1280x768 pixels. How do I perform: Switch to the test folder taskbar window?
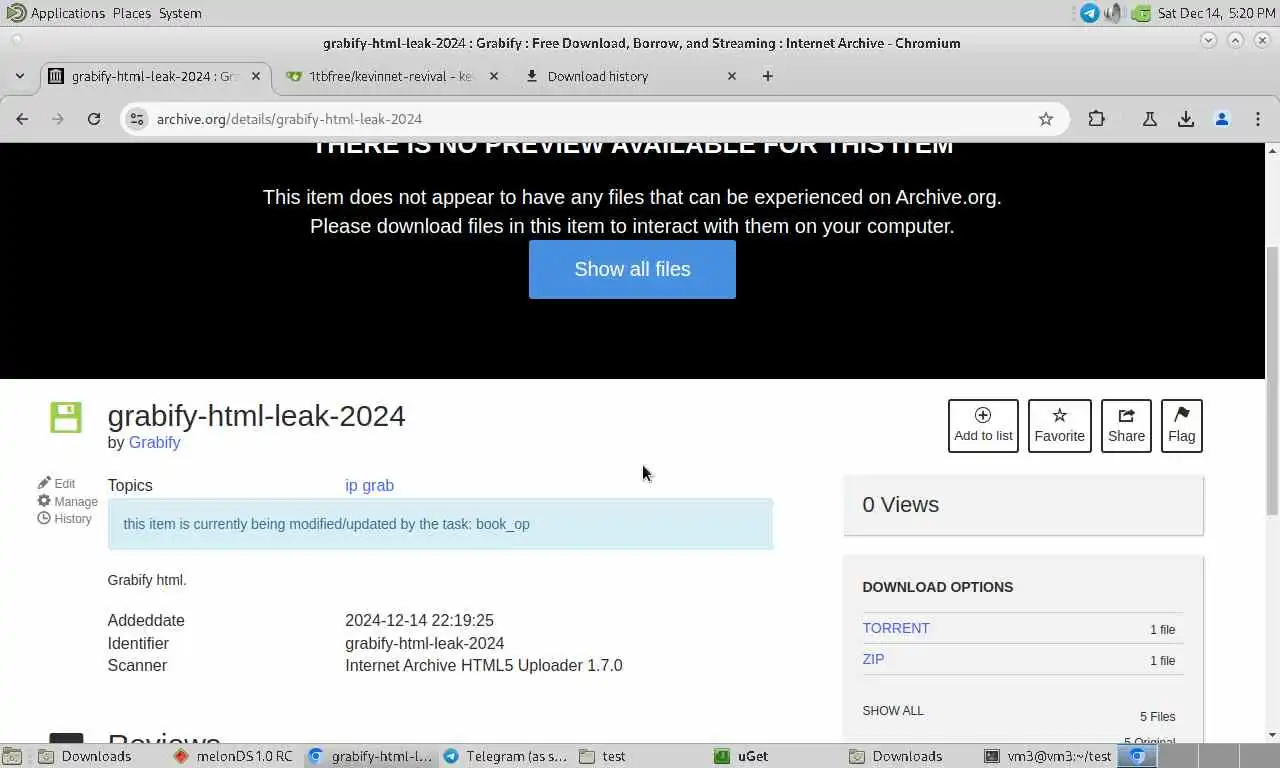(640, 756)
